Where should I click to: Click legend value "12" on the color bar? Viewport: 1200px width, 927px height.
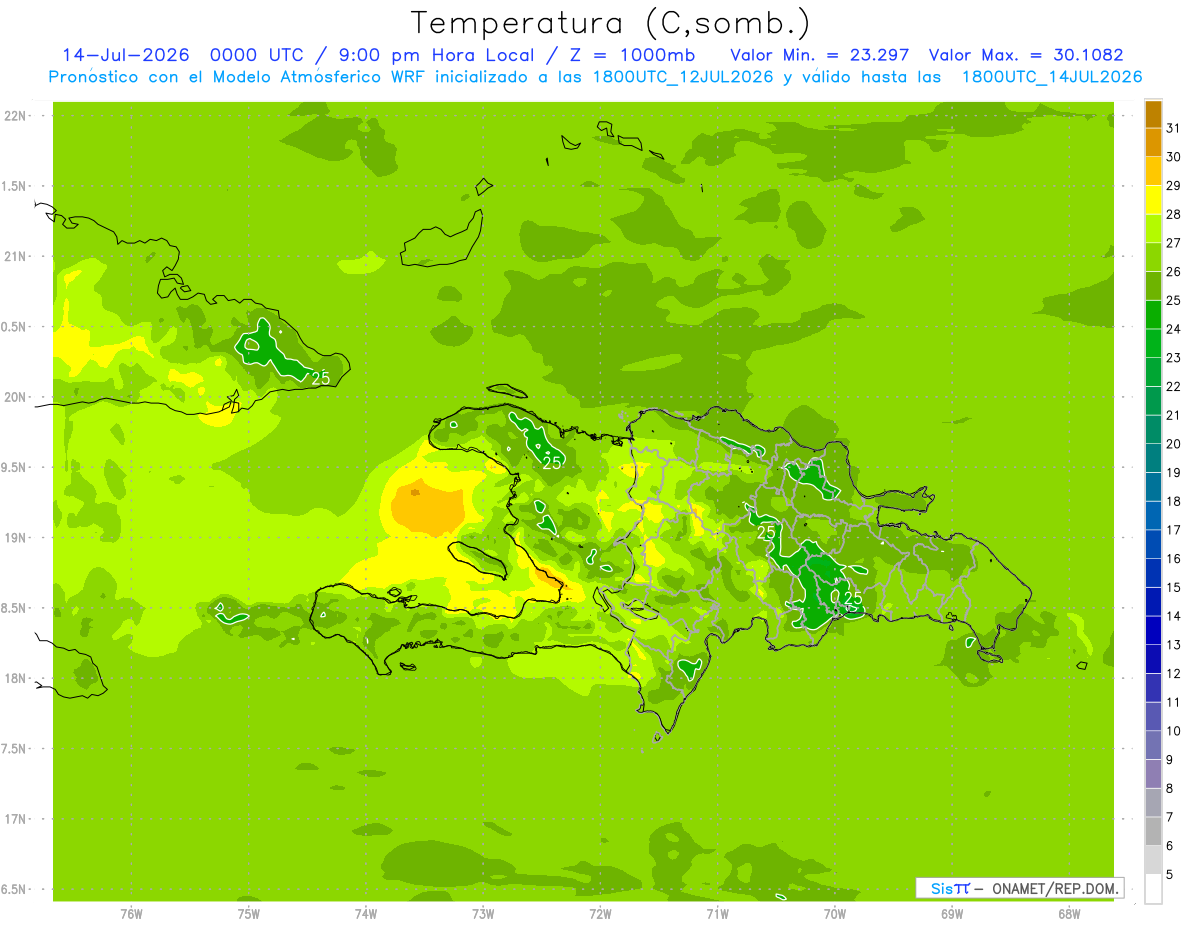click(1173, 673)
